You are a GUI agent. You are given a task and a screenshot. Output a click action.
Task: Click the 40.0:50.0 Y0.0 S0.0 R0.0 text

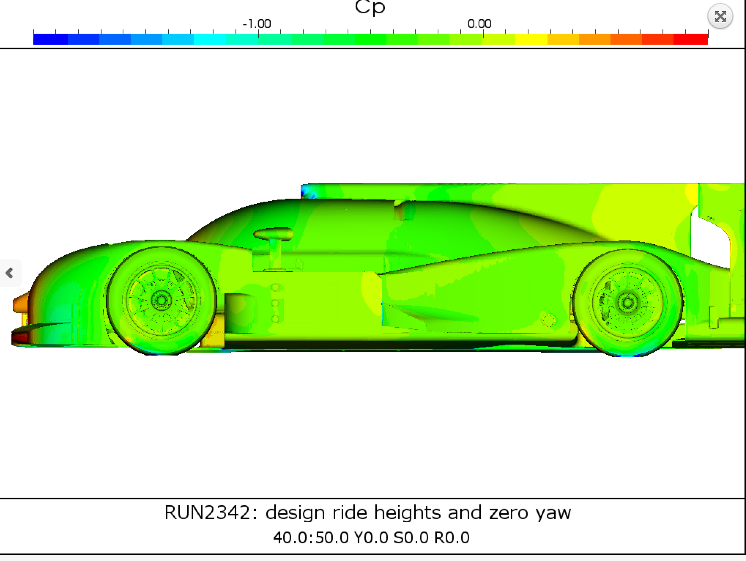(x=371, y=538)
